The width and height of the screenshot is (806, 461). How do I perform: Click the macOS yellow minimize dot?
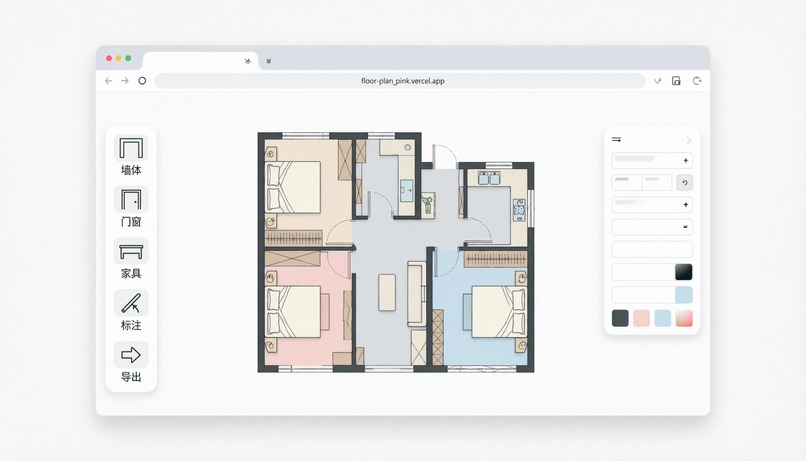tap(119, 58)
